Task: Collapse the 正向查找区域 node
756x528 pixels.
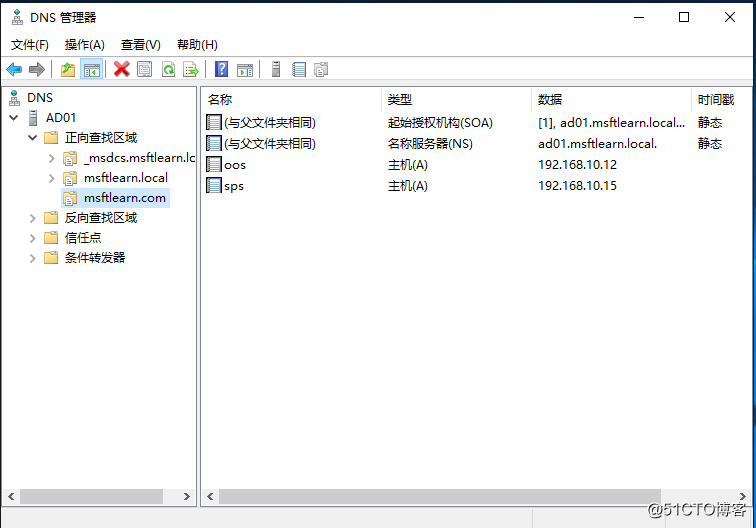Action: [x=32, y=138]
